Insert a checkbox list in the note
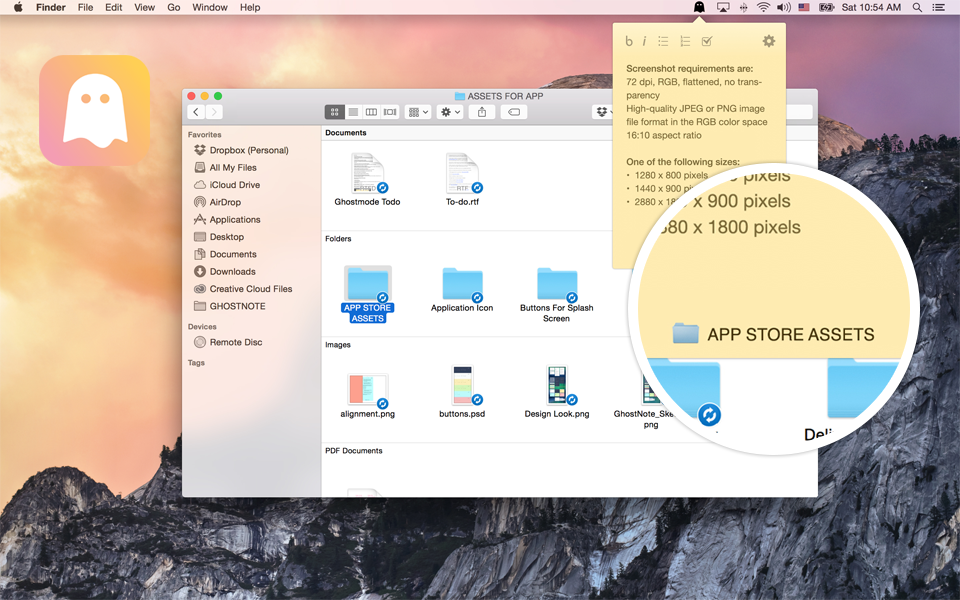Viewport: 960px width, 600px height. [707, 41]
